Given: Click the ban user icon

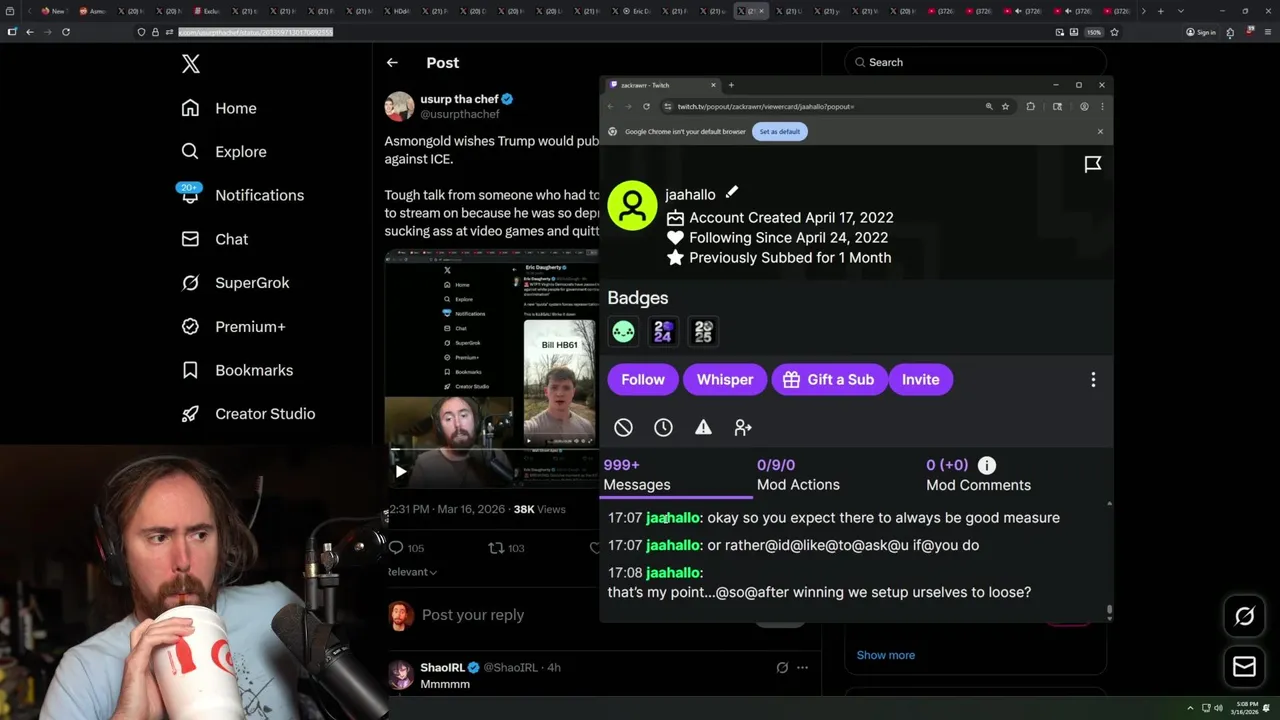Looking at the screenshot, I should coord(623,428).
